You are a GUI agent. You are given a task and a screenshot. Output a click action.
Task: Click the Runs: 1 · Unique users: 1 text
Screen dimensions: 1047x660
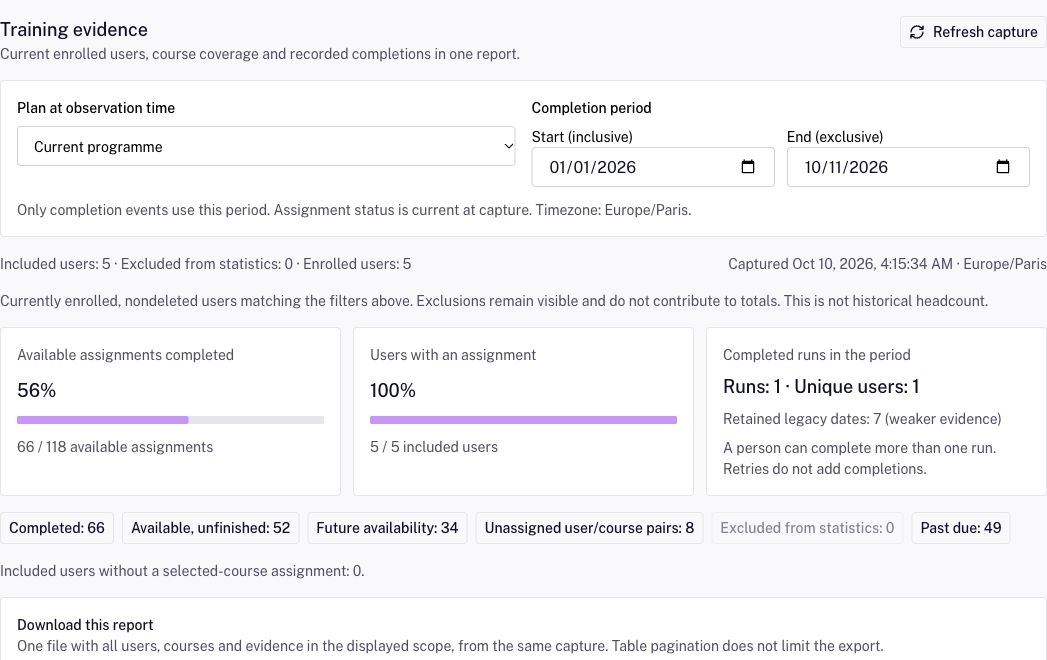click(x=821, y=387)
